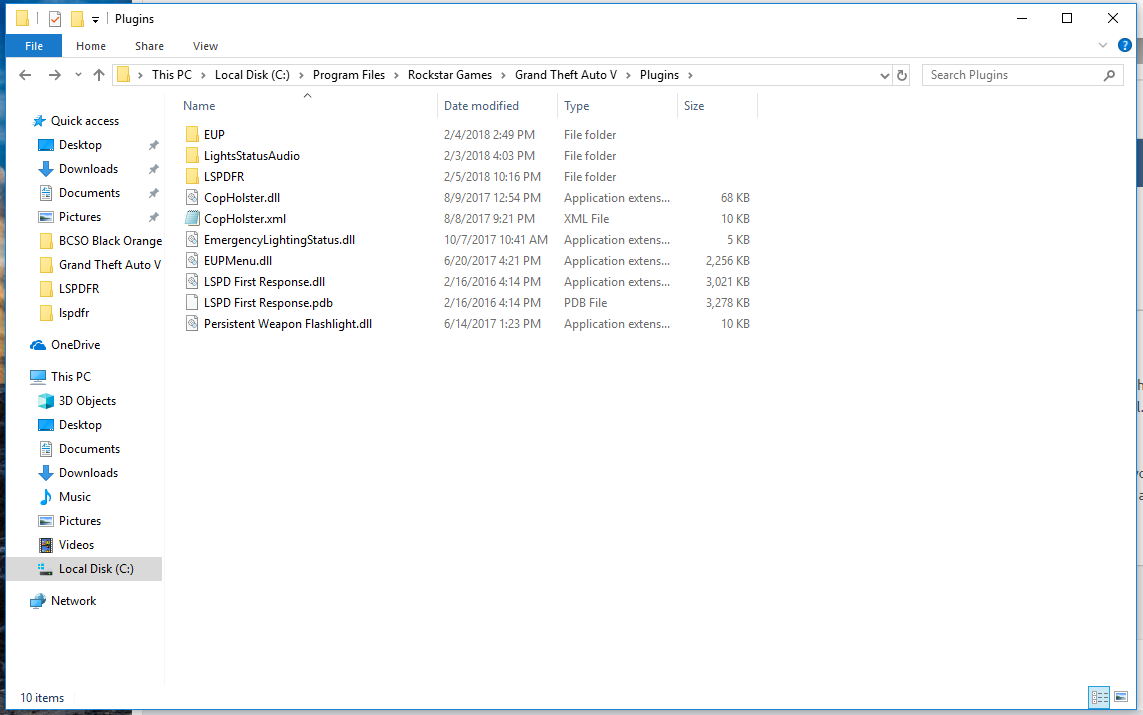Select the CopHolster.dll file icon
This screenshot has width=1143, height=715.
[x=192, y=198]
